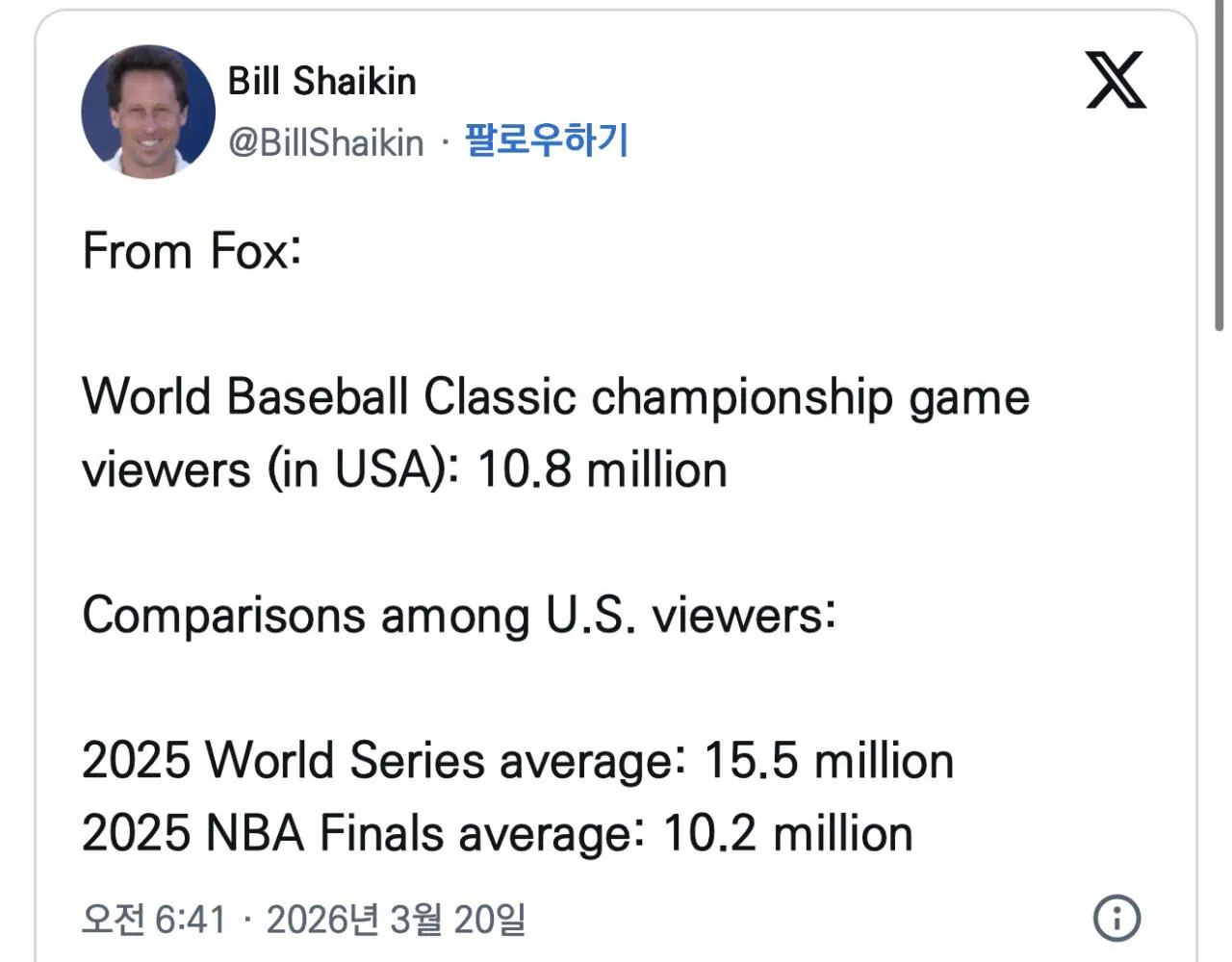Click the 팔로우하기 follow link
1232x962 pixels.
point(546,140)
